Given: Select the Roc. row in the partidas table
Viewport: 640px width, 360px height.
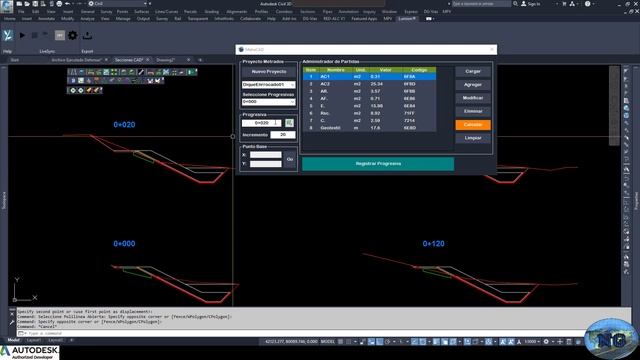Looking at the screenshot, I should 369,113.
